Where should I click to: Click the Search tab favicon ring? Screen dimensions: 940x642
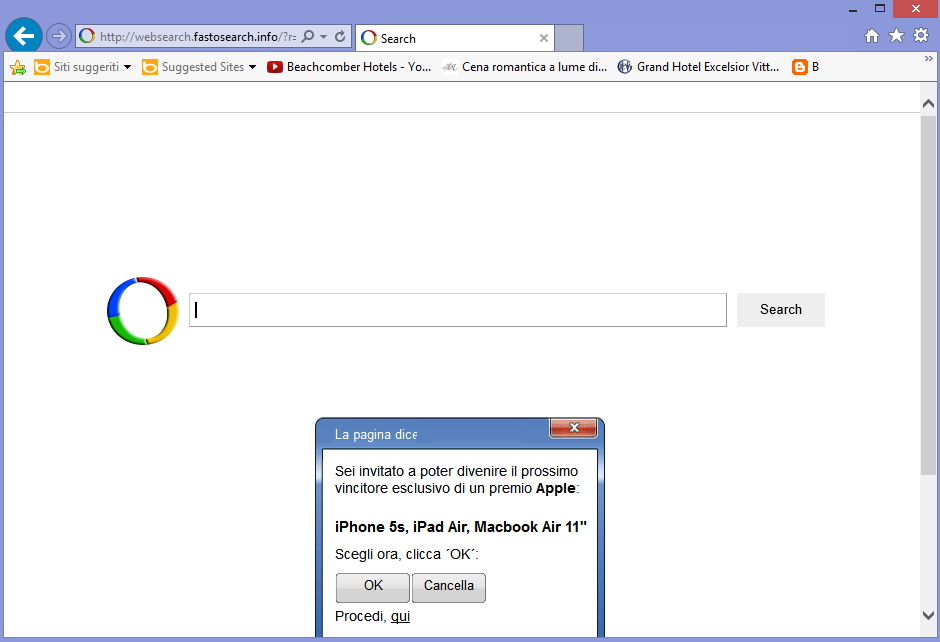[369, 38]
